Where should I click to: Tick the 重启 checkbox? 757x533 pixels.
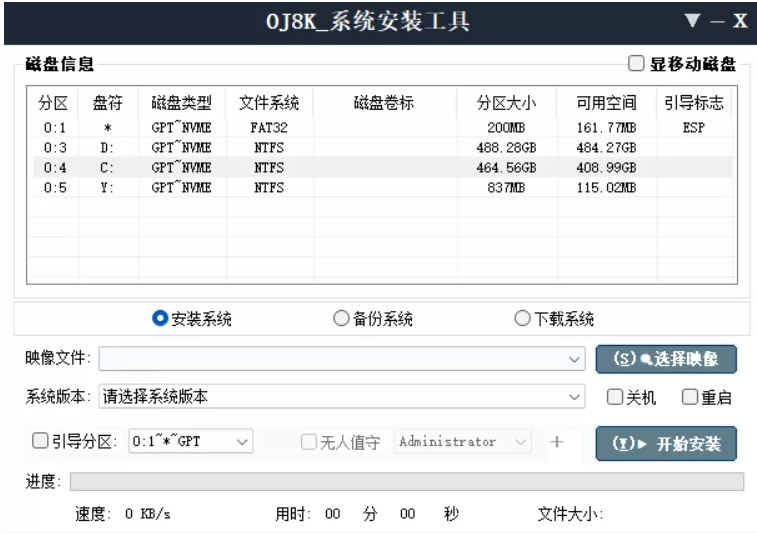point(689,397)
